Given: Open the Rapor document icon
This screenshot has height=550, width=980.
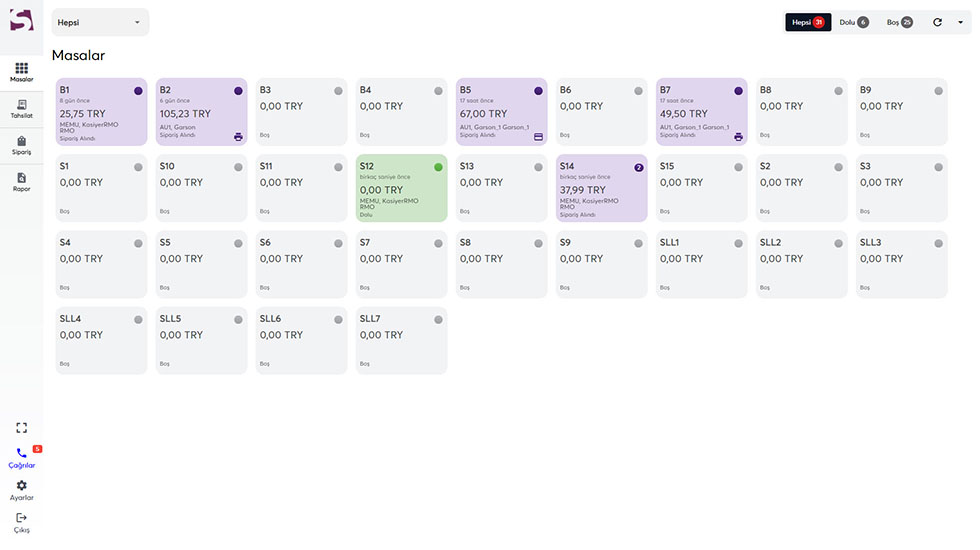Looking at the screenshot, I should pos(21,178).
